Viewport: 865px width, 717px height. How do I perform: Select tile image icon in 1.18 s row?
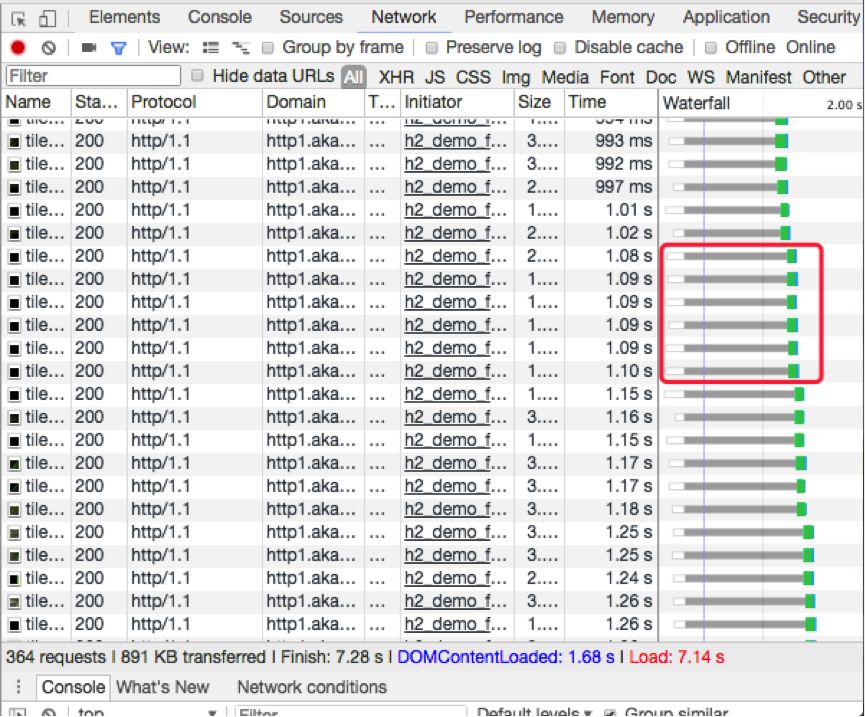click(14, 510)
